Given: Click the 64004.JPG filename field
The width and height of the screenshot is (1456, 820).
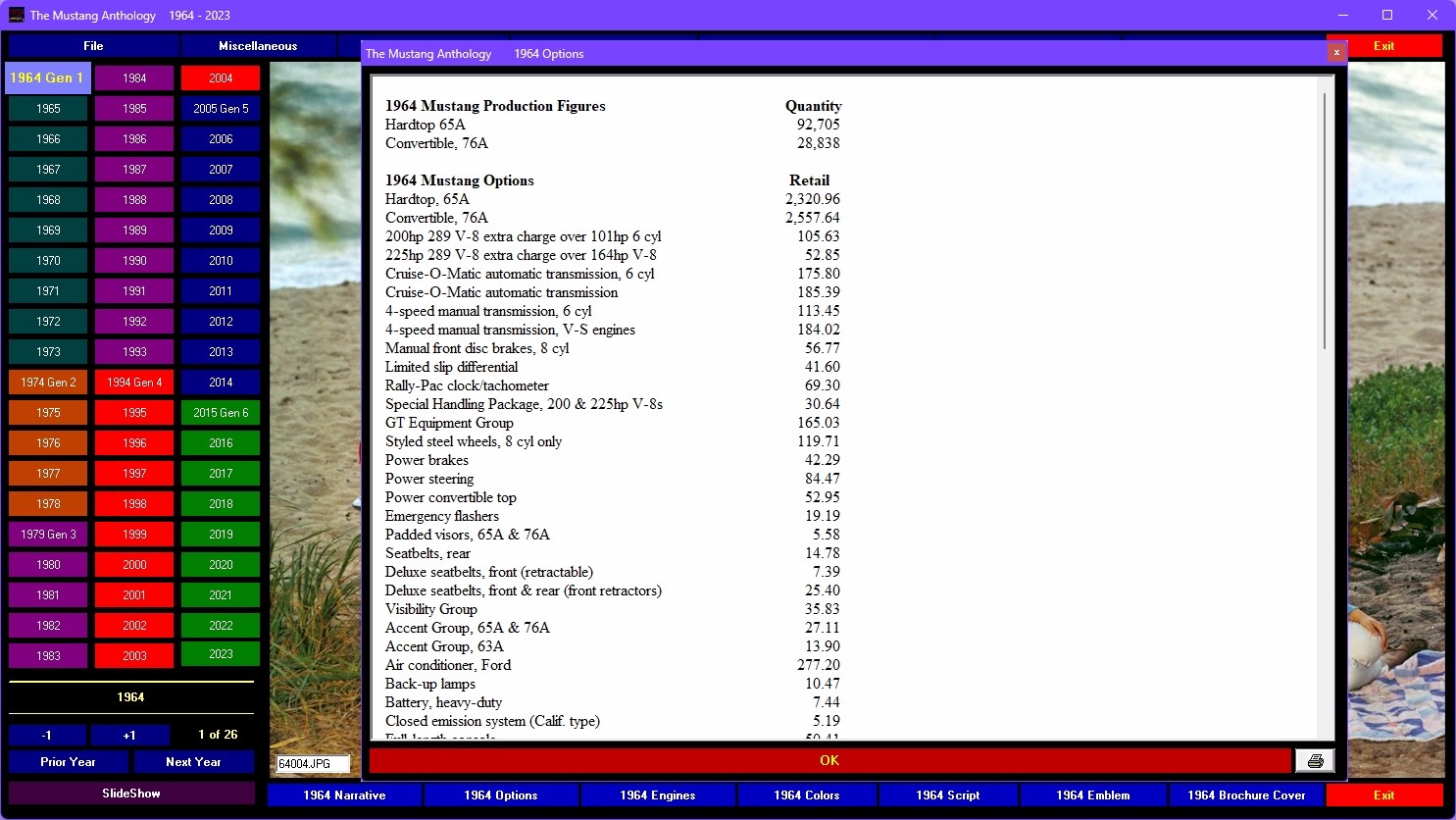Looking at the screenshot, I should [312, 763].
